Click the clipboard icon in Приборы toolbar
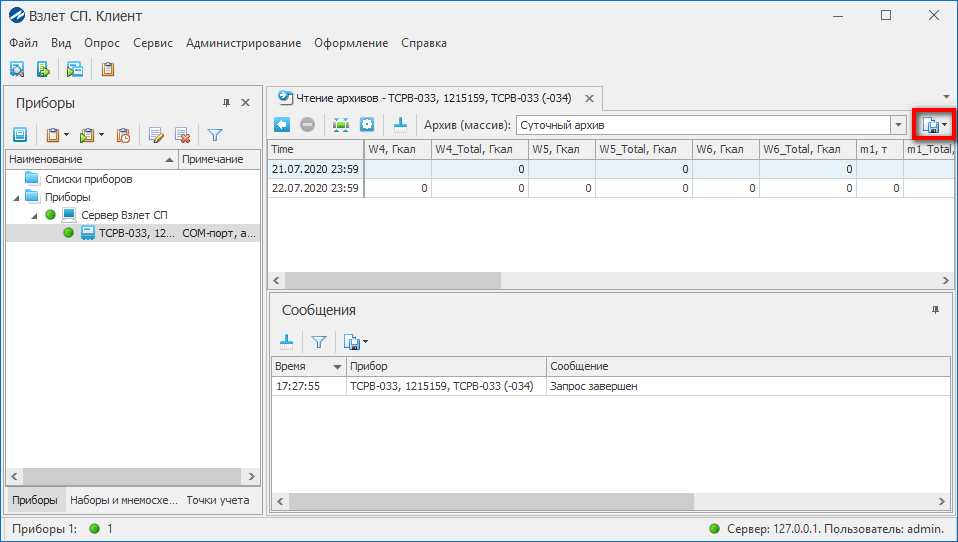This screenshot has width=958, height=542. pyautogui.click(x=53, y=135)
